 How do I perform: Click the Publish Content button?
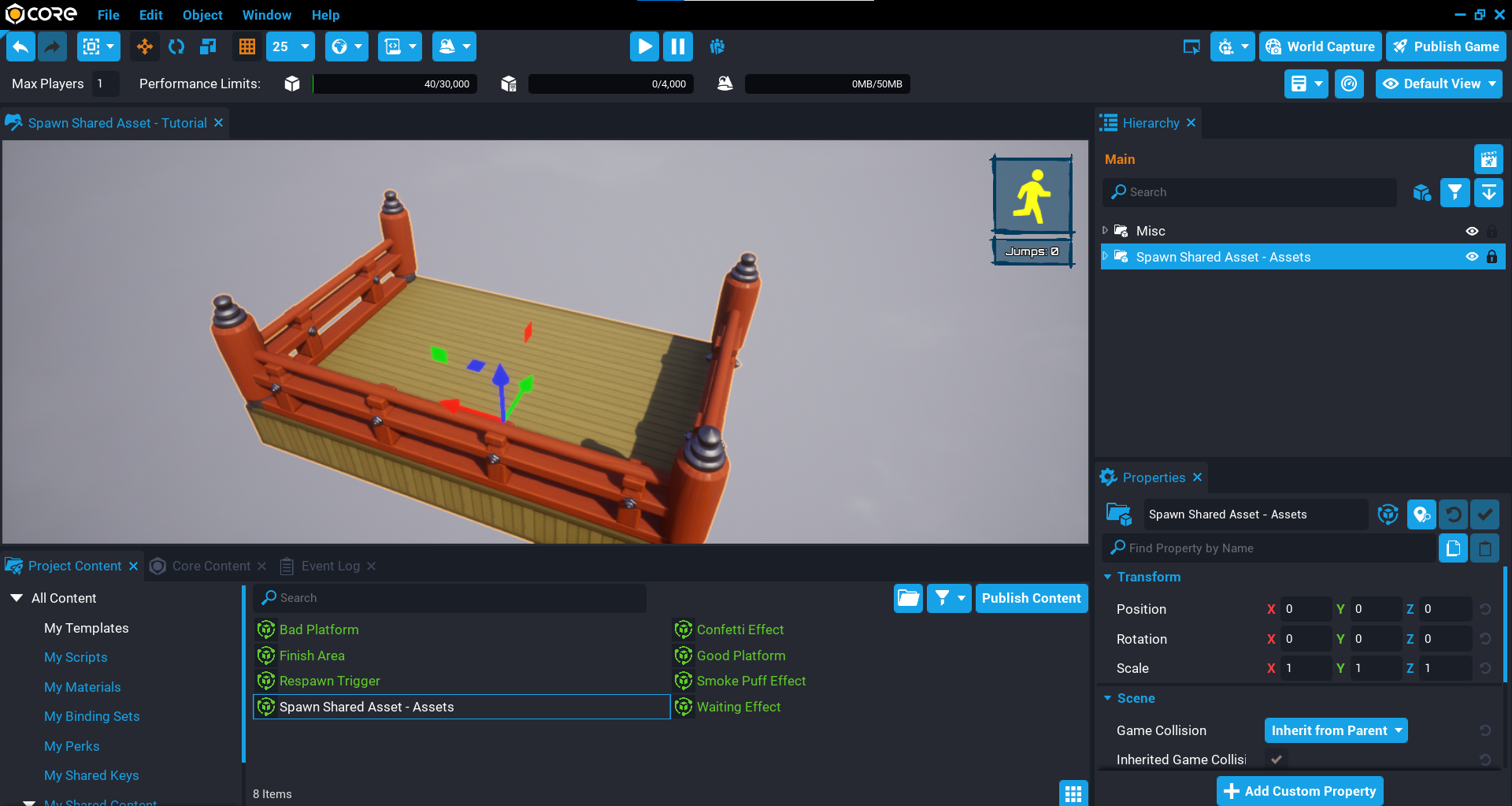coord(1031,598)
